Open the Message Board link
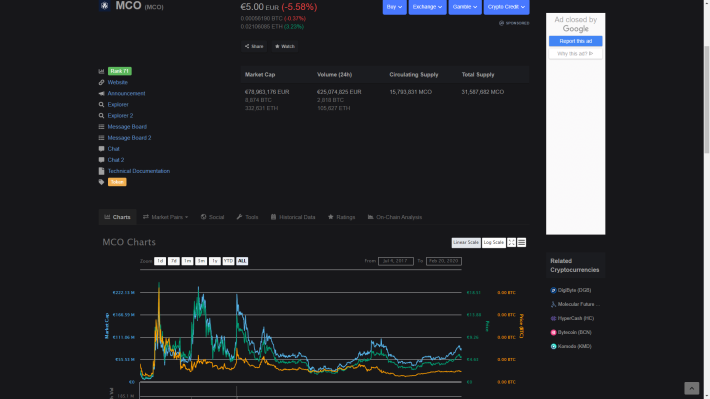The height and width of the screenshot is (399, 710). [x=127, y=127]
